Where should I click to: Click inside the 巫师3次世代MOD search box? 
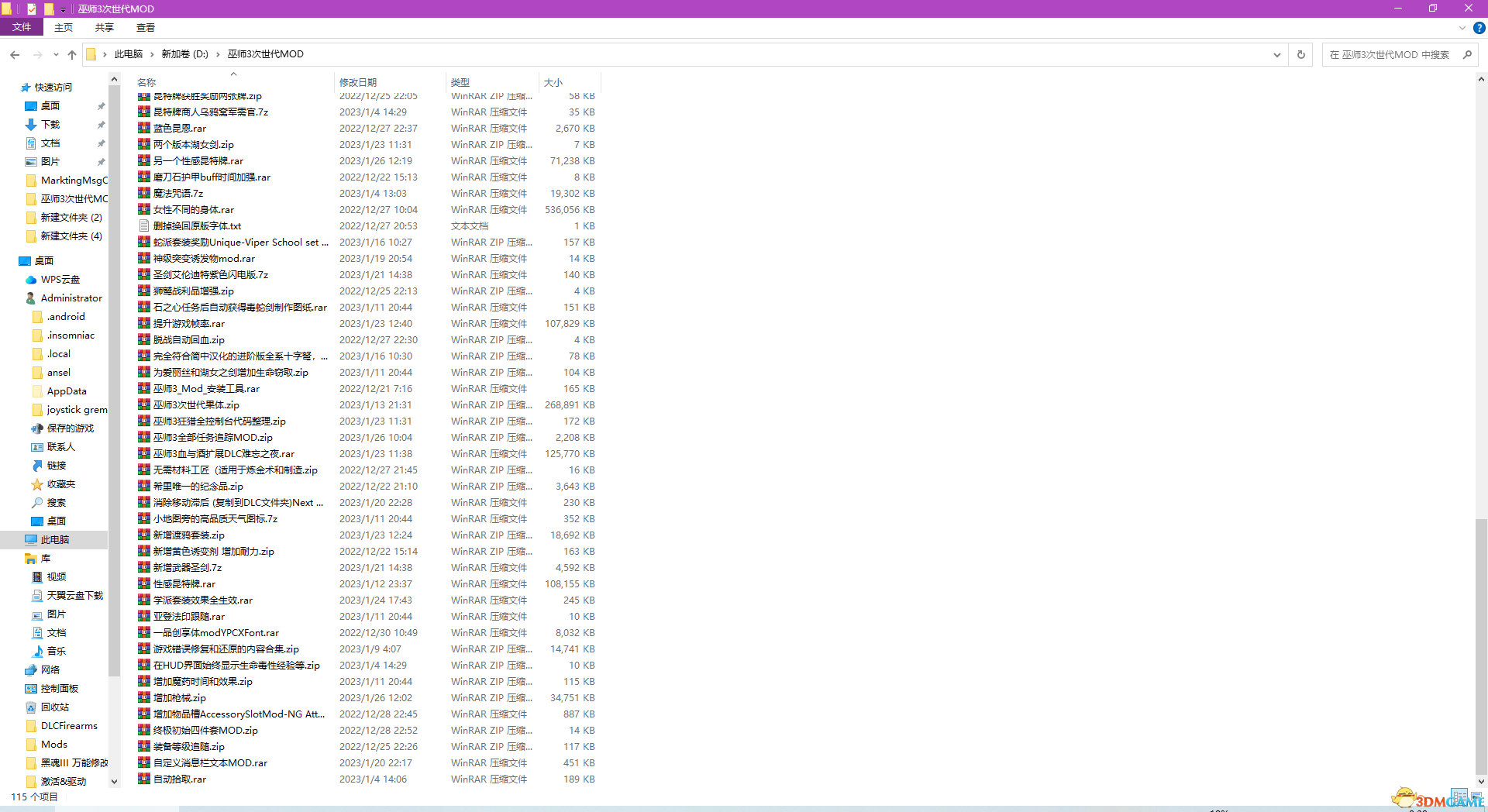[x=1391, y=55]
